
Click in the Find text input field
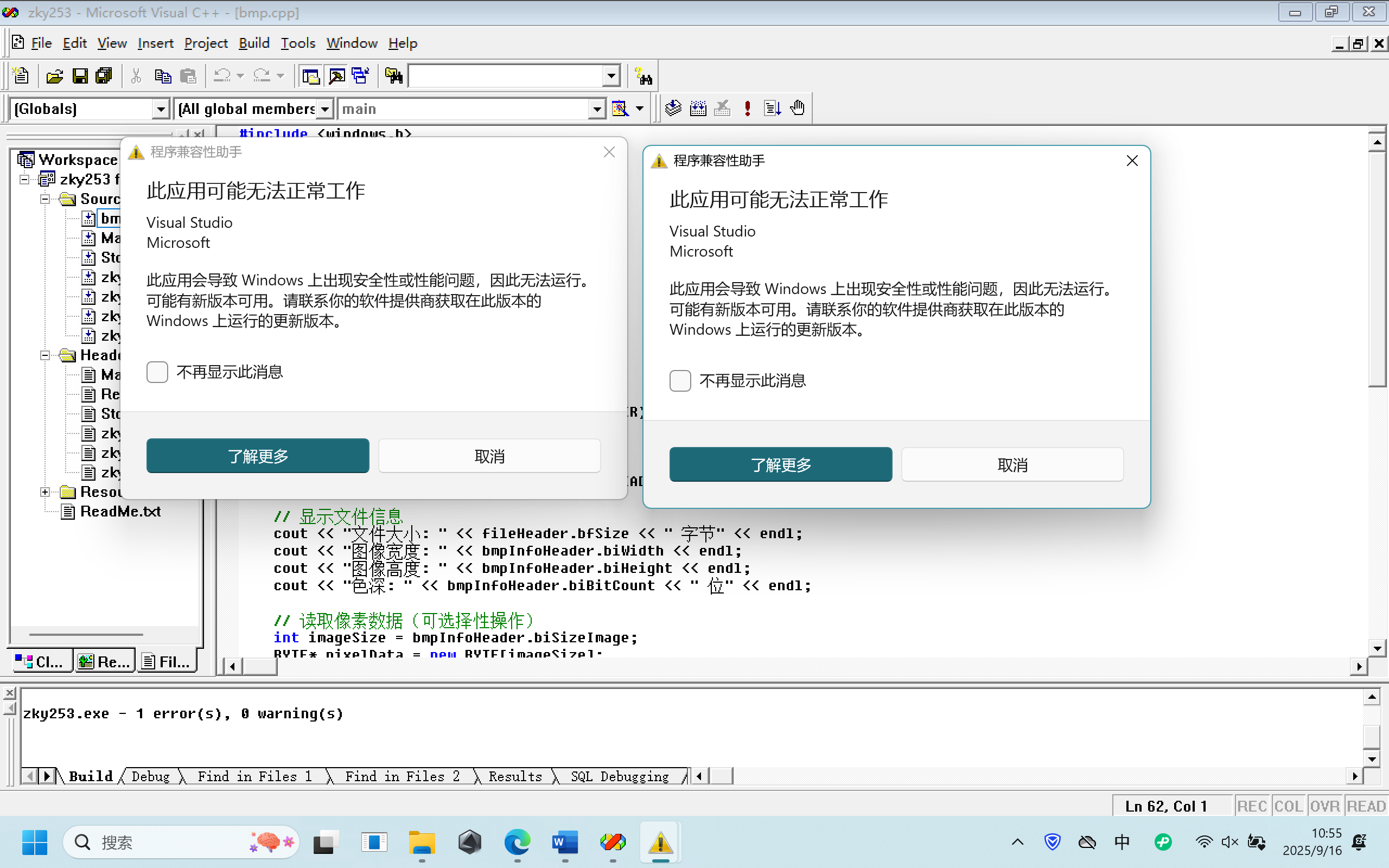pyautogui.click(x=506, y=76)
